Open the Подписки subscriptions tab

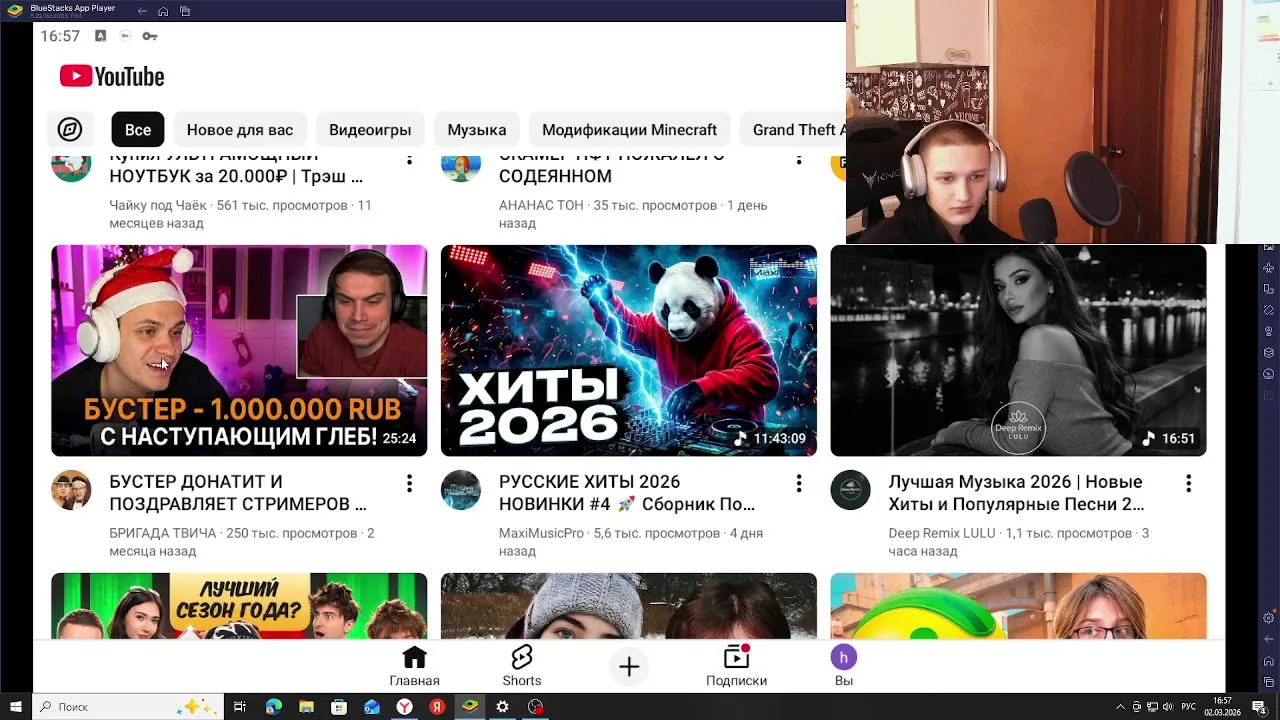(736, 666)
